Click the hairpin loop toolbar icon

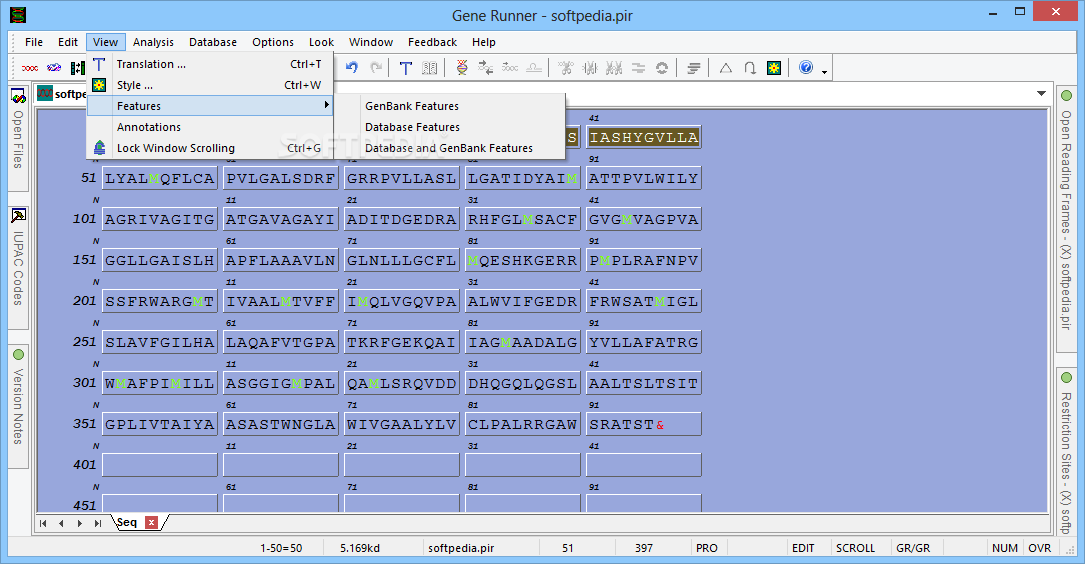click(x=749, y=68)
